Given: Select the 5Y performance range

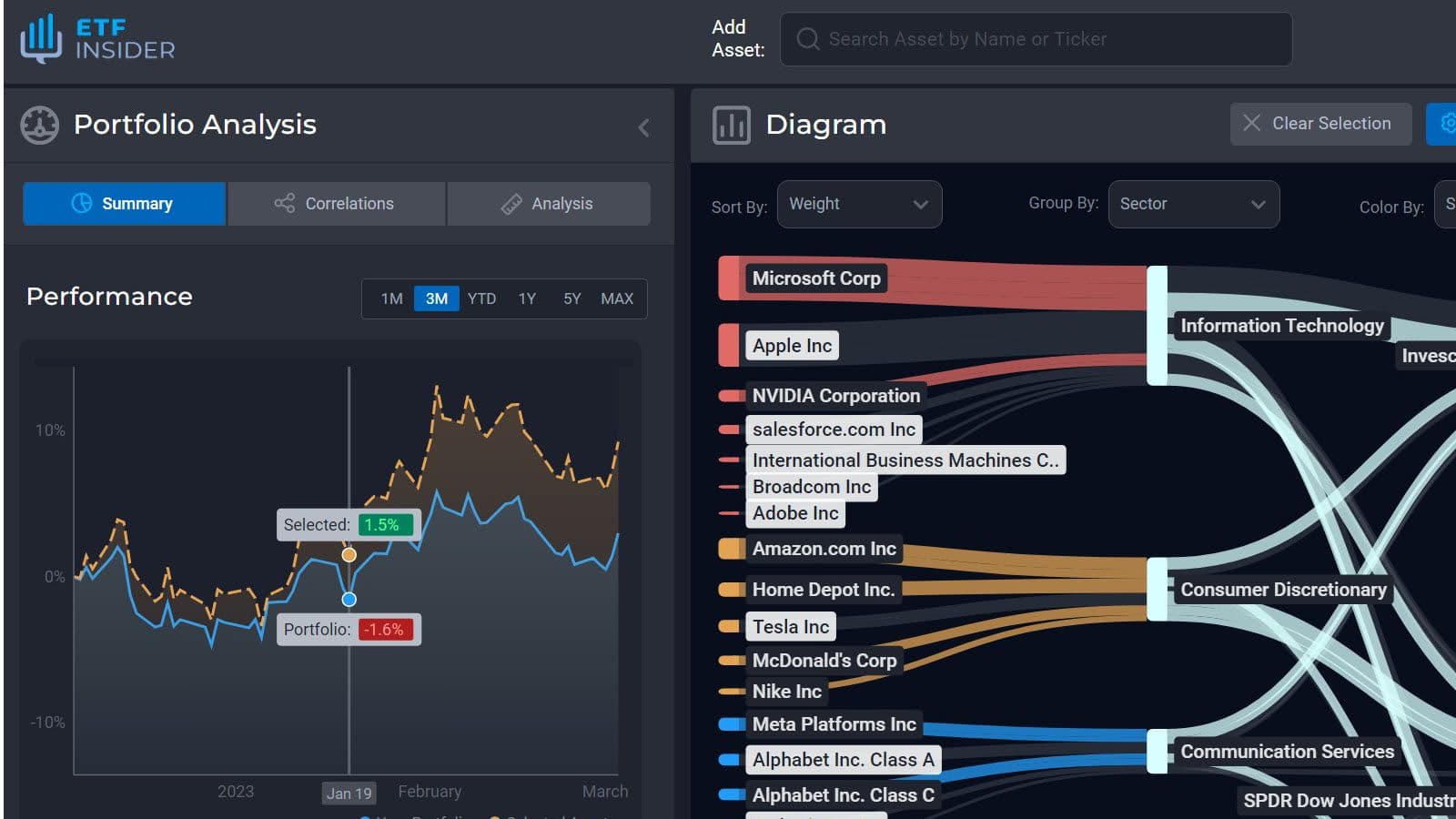Looking at the screenshot, I should (x=571, y=298).
